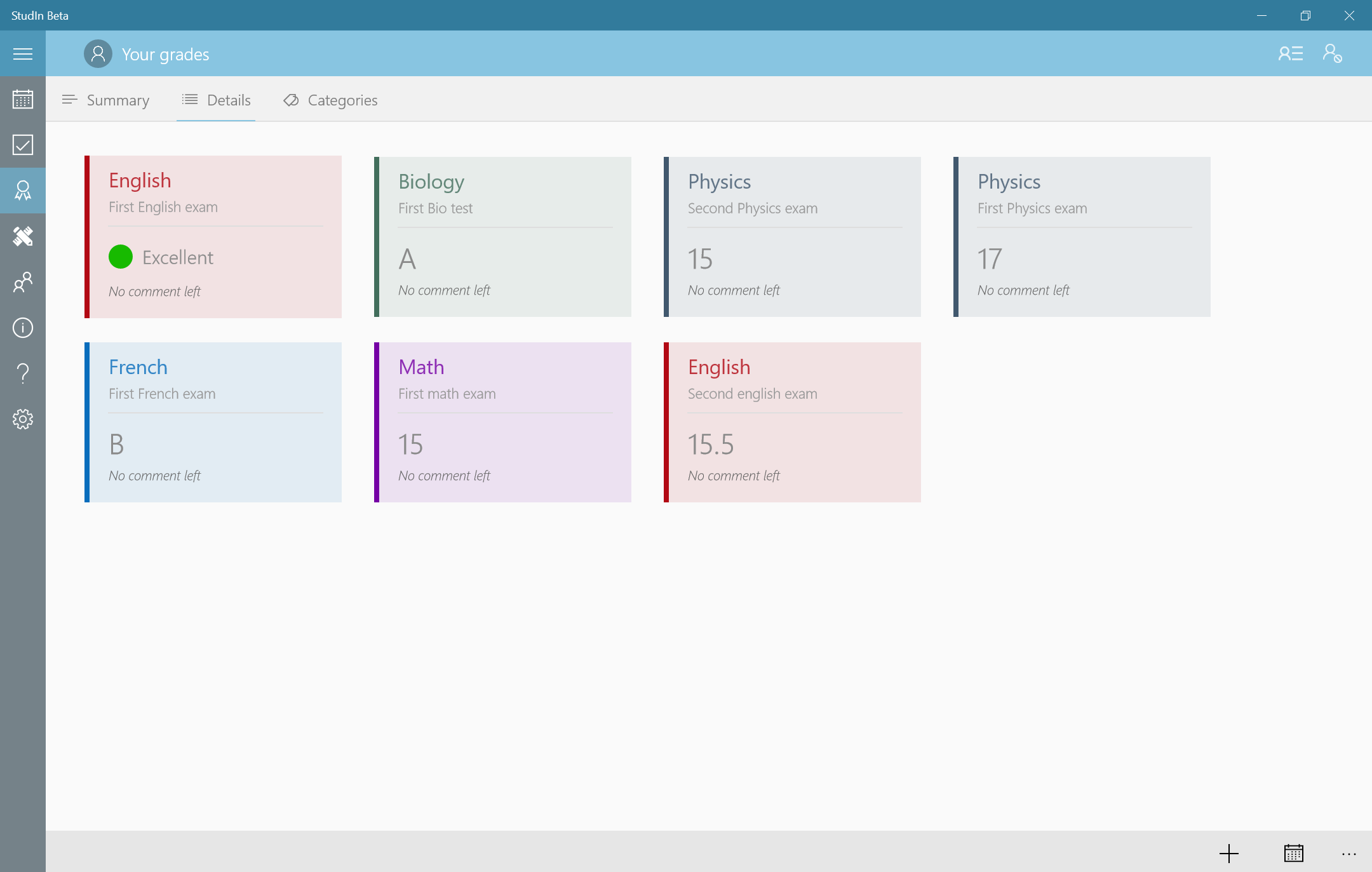The image size is (1372, 872).
Task: Click the bottom bar calendar icon
Action: (1293, 853)
